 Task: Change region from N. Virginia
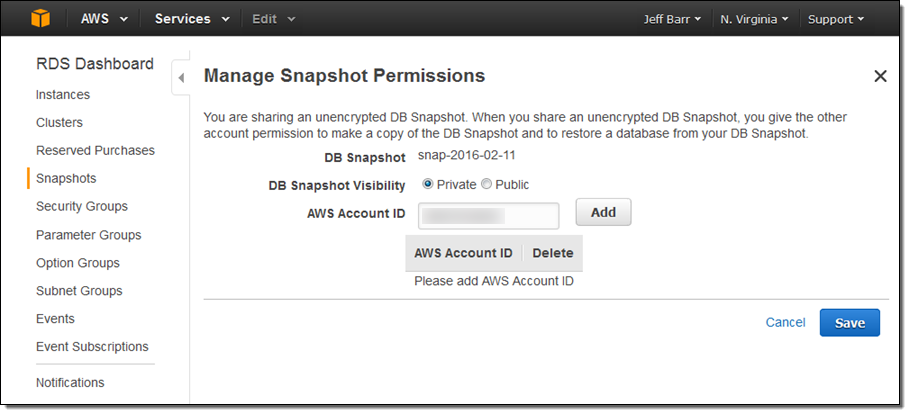754,19
